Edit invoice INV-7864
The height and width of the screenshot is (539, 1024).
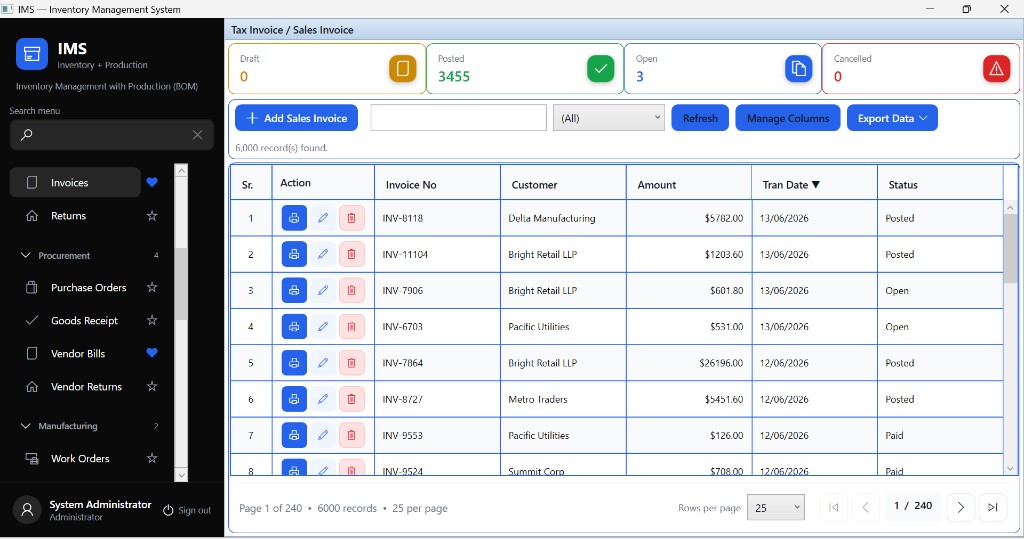coord(323,363)
